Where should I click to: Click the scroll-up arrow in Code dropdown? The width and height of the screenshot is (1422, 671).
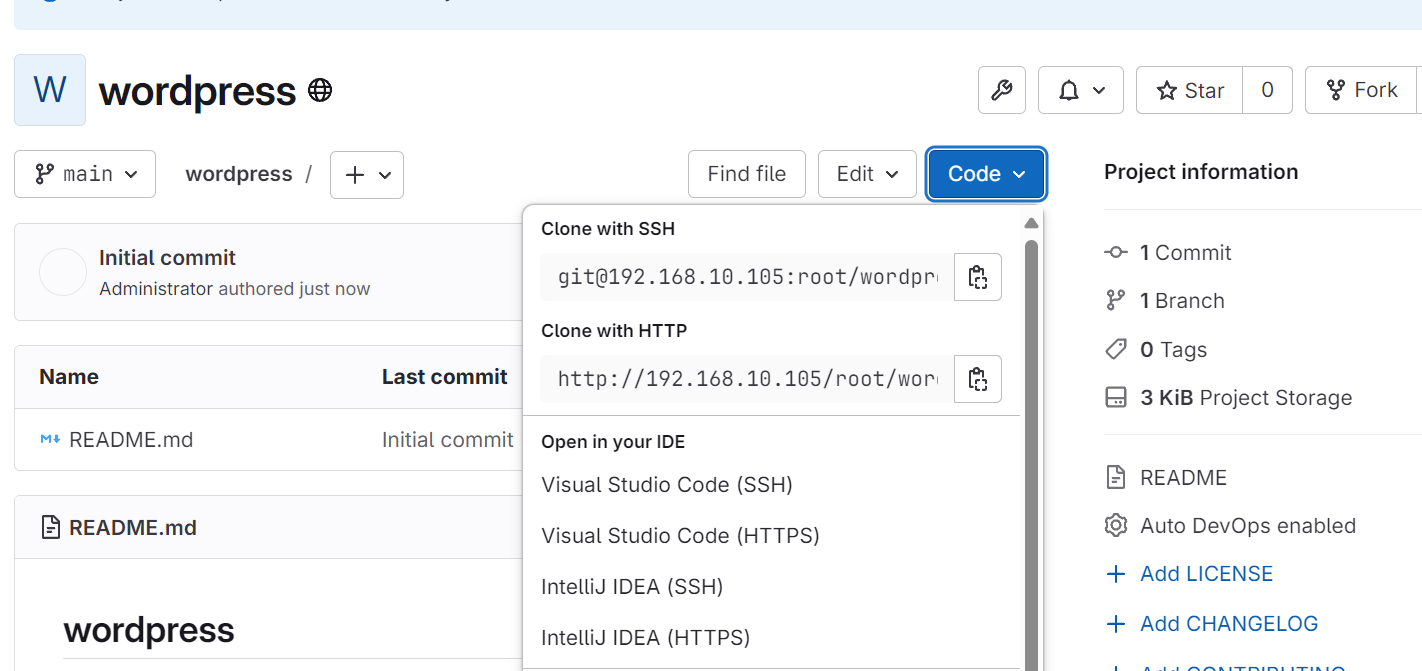[x=1032, y=223]
